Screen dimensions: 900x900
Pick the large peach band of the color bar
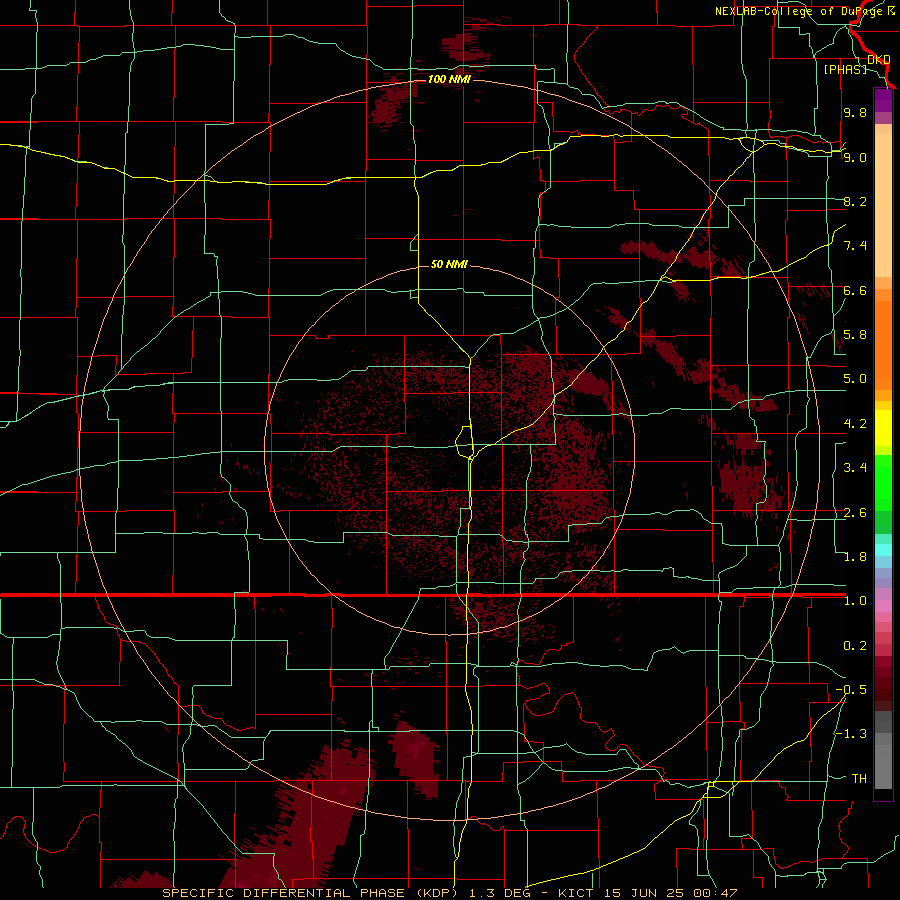tap(883, 207)
